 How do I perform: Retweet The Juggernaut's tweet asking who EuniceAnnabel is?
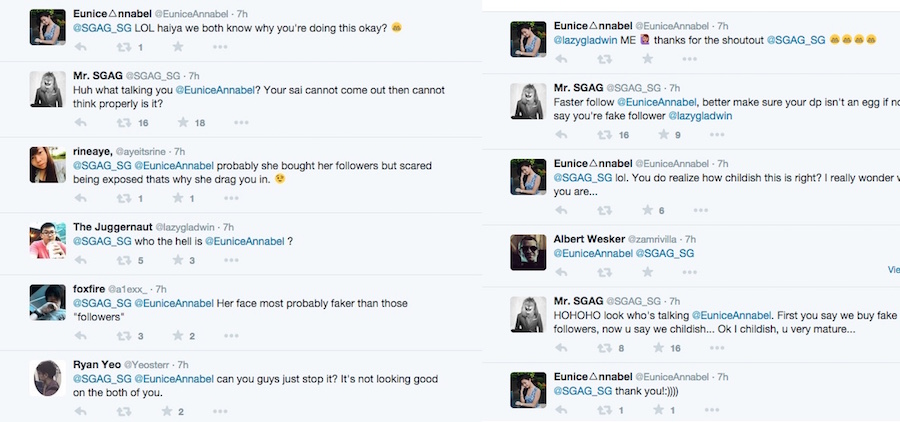pos(126,261)
